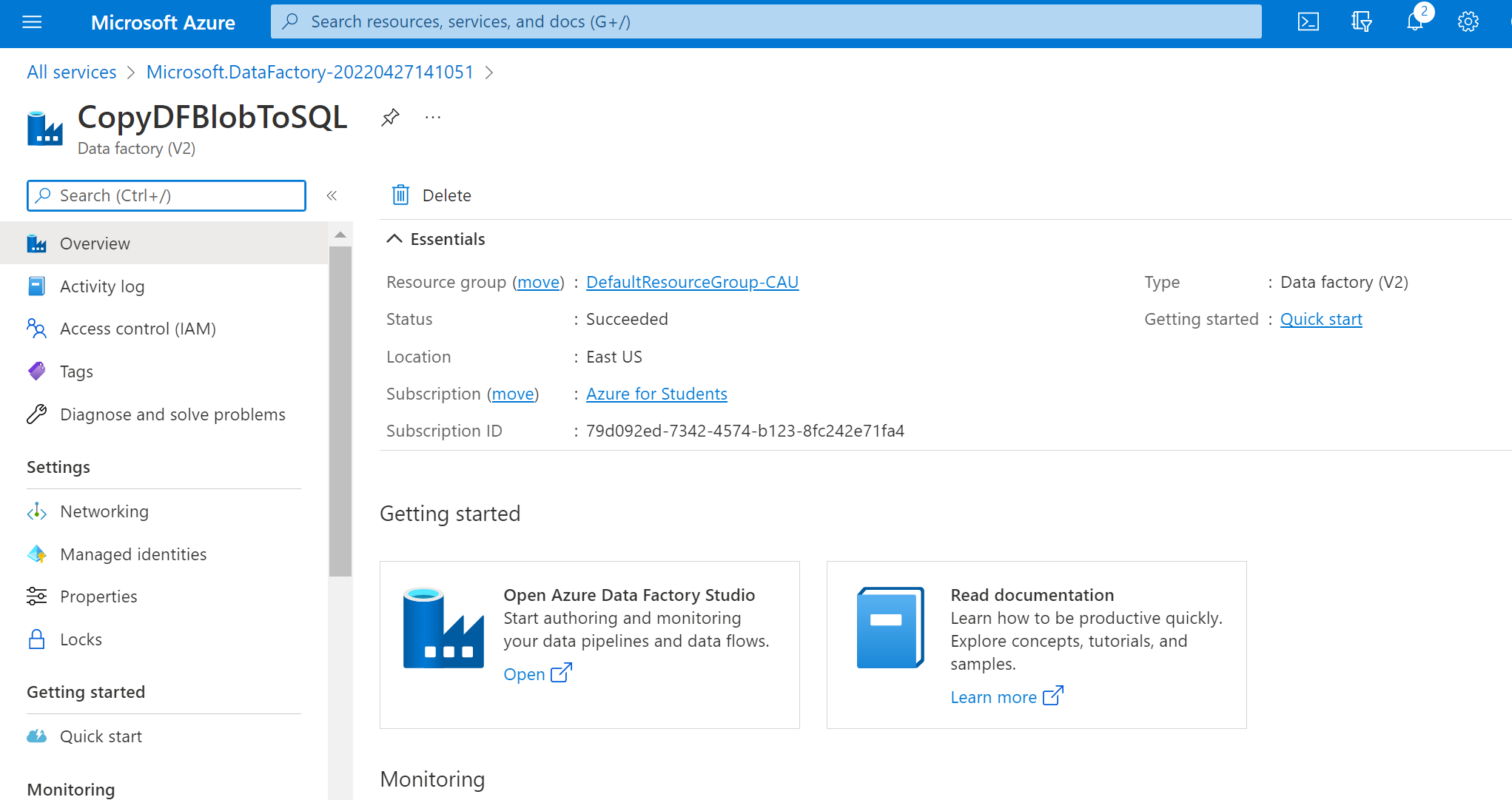Screen dimensions: 1512x800
Task: Click the Diagnose wrench icon
Action: point(36,414)
